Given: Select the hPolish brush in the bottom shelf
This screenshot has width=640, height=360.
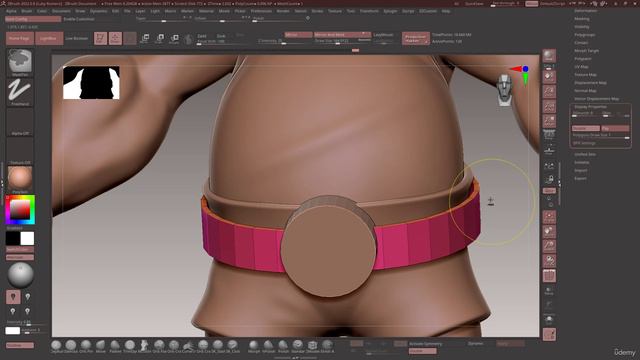Looking at the screenshot, I should coord(268,346).
